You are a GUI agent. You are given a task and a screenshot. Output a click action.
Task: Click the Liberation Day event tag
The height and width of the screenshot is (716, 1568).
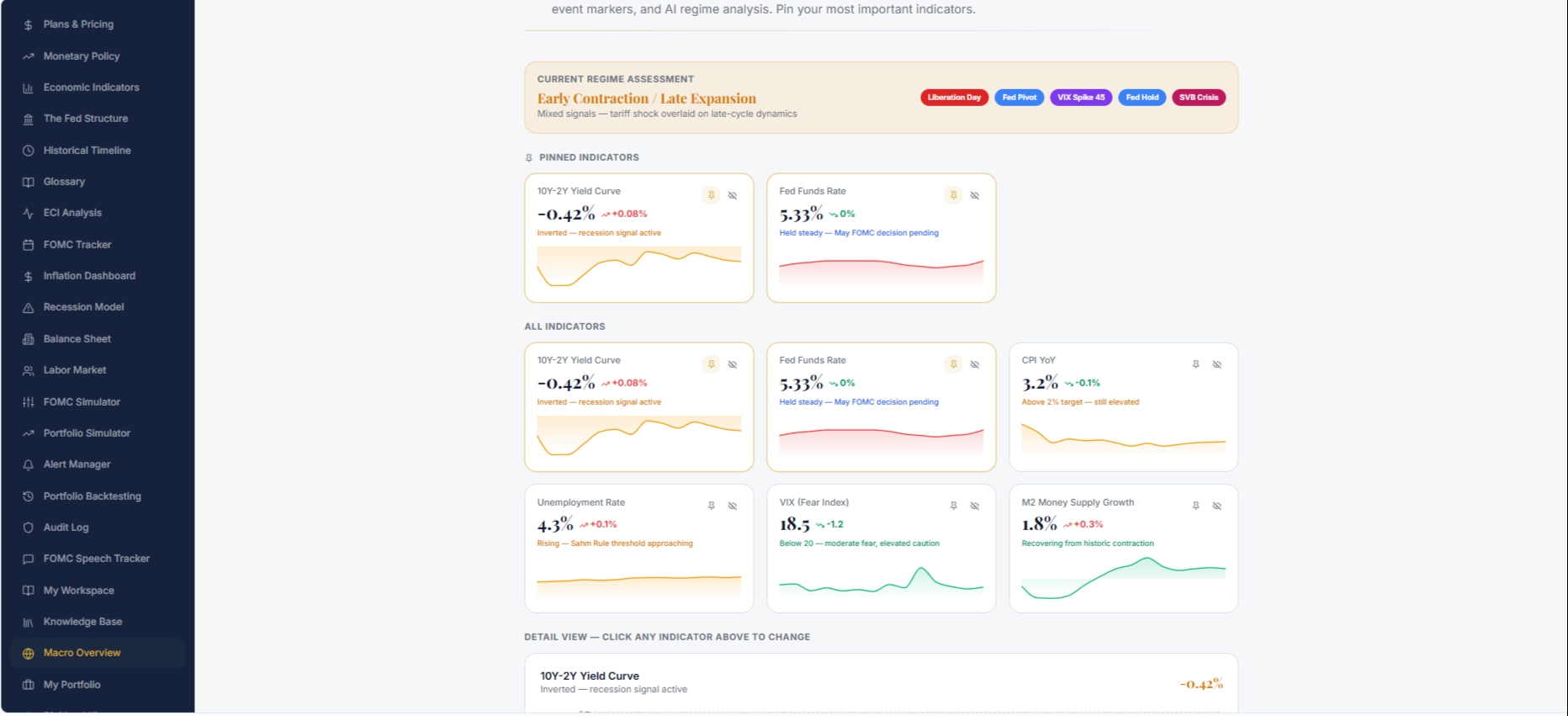pyautogui.click(x=954, y=98)
